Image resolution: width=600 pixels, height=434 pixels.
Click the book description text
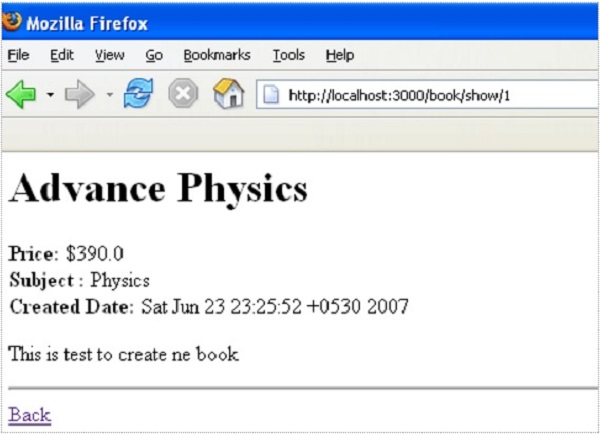click(123, 354)
